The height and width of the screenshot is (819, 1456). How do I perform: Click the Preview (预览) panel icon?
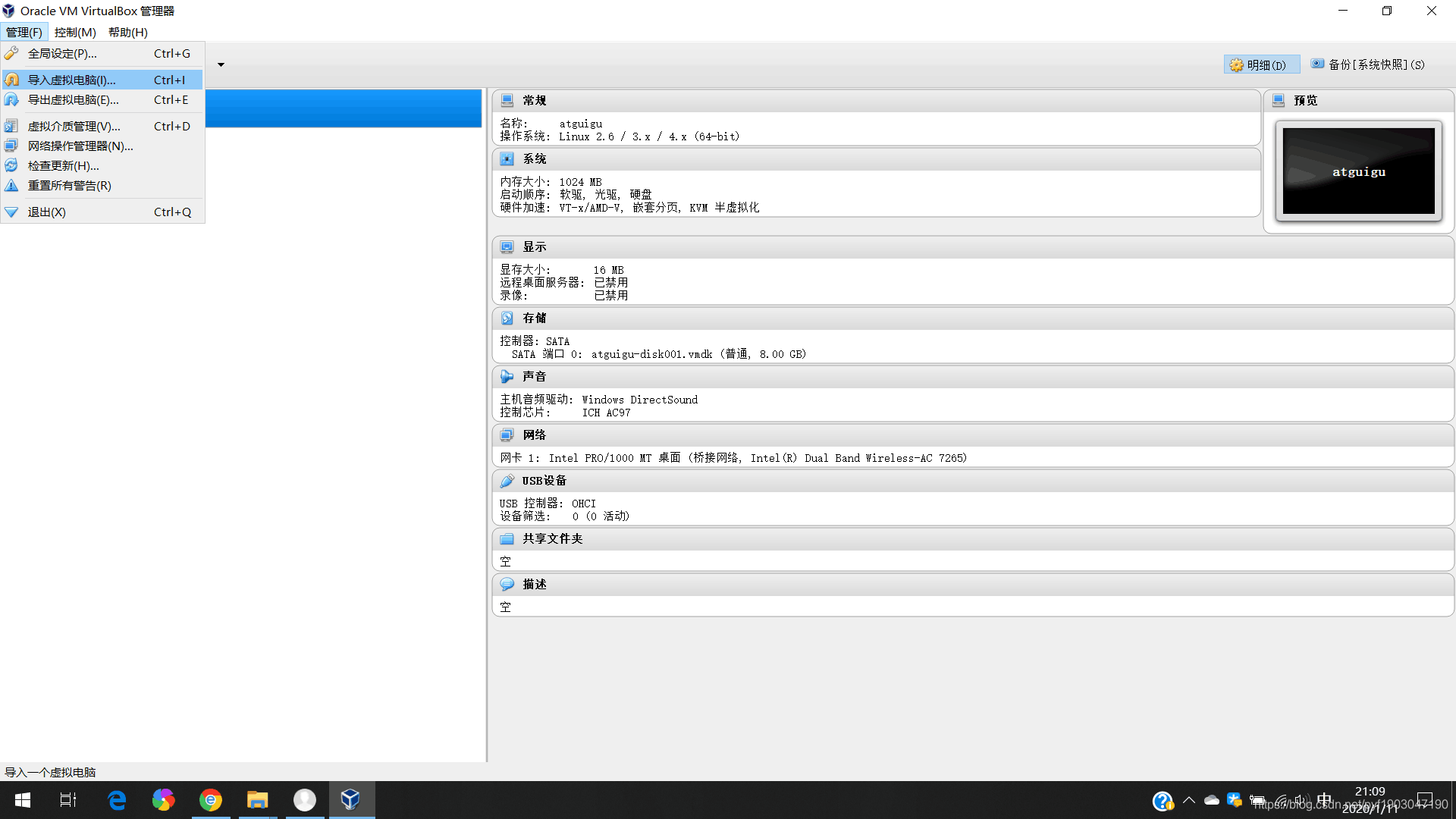click(1279, 100)
